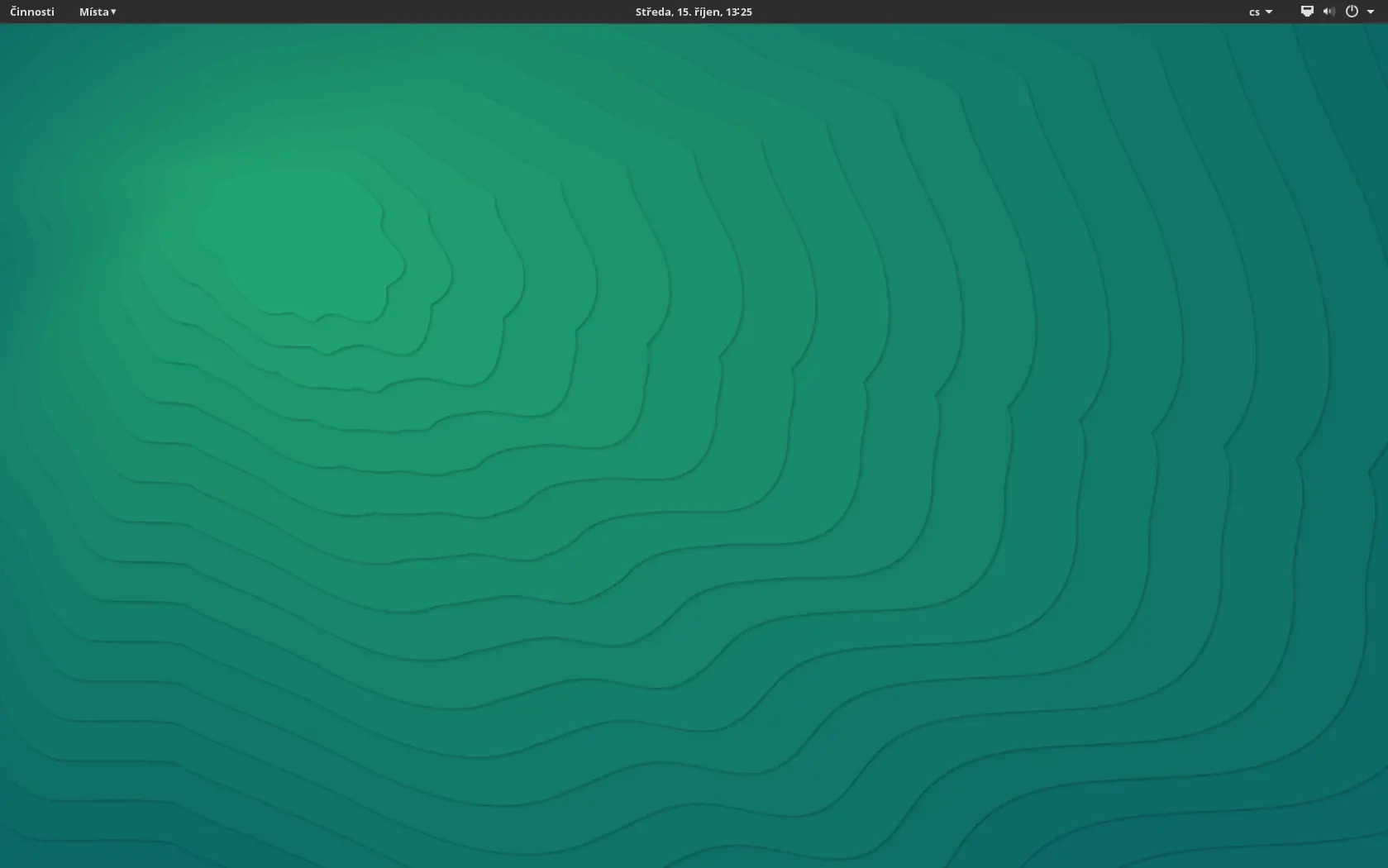Click the power icon in top bar

pos(1352,12)
